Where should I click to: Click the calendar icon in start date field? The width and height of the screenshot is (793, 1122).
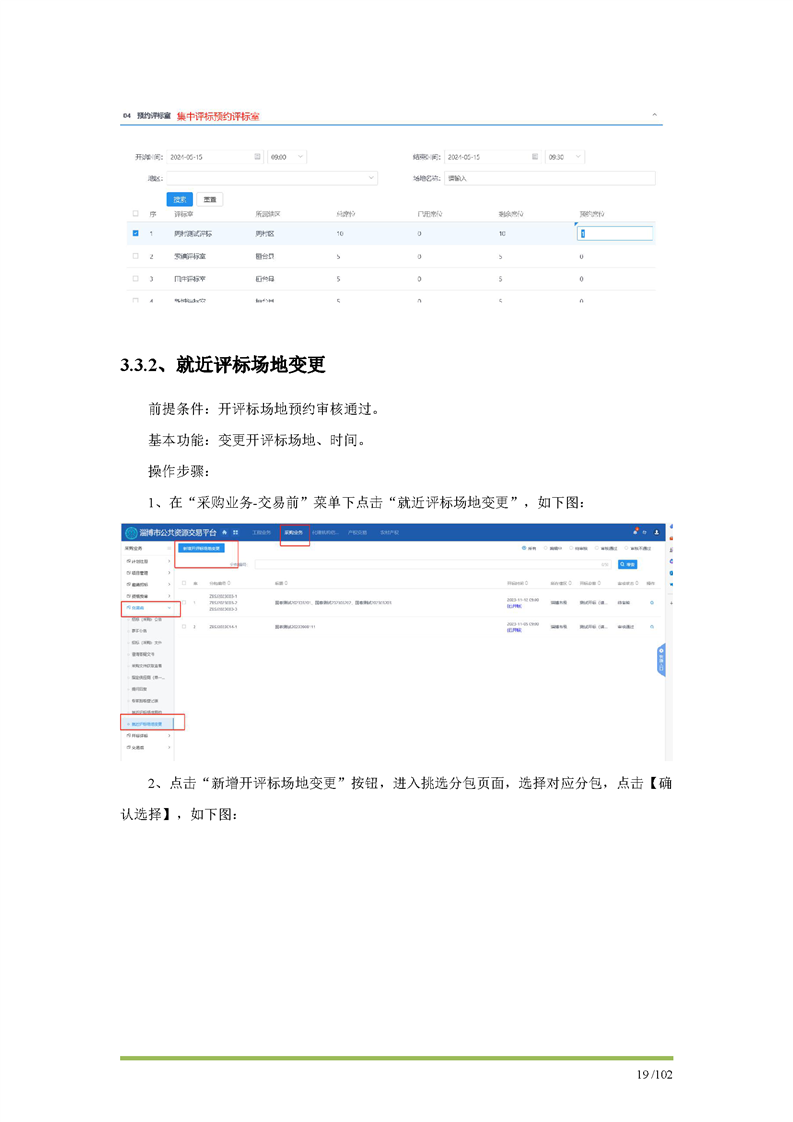point(257,157)
